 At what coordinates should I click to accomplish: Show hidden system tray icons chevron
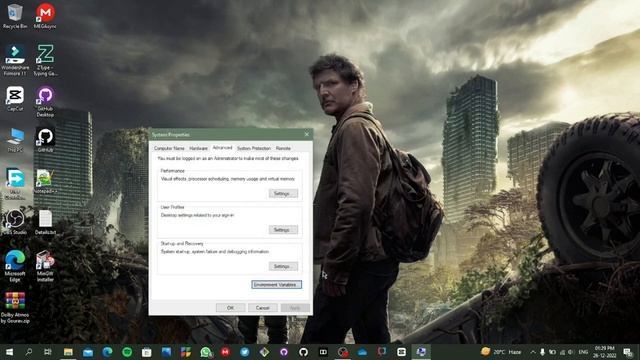point(533,352)
